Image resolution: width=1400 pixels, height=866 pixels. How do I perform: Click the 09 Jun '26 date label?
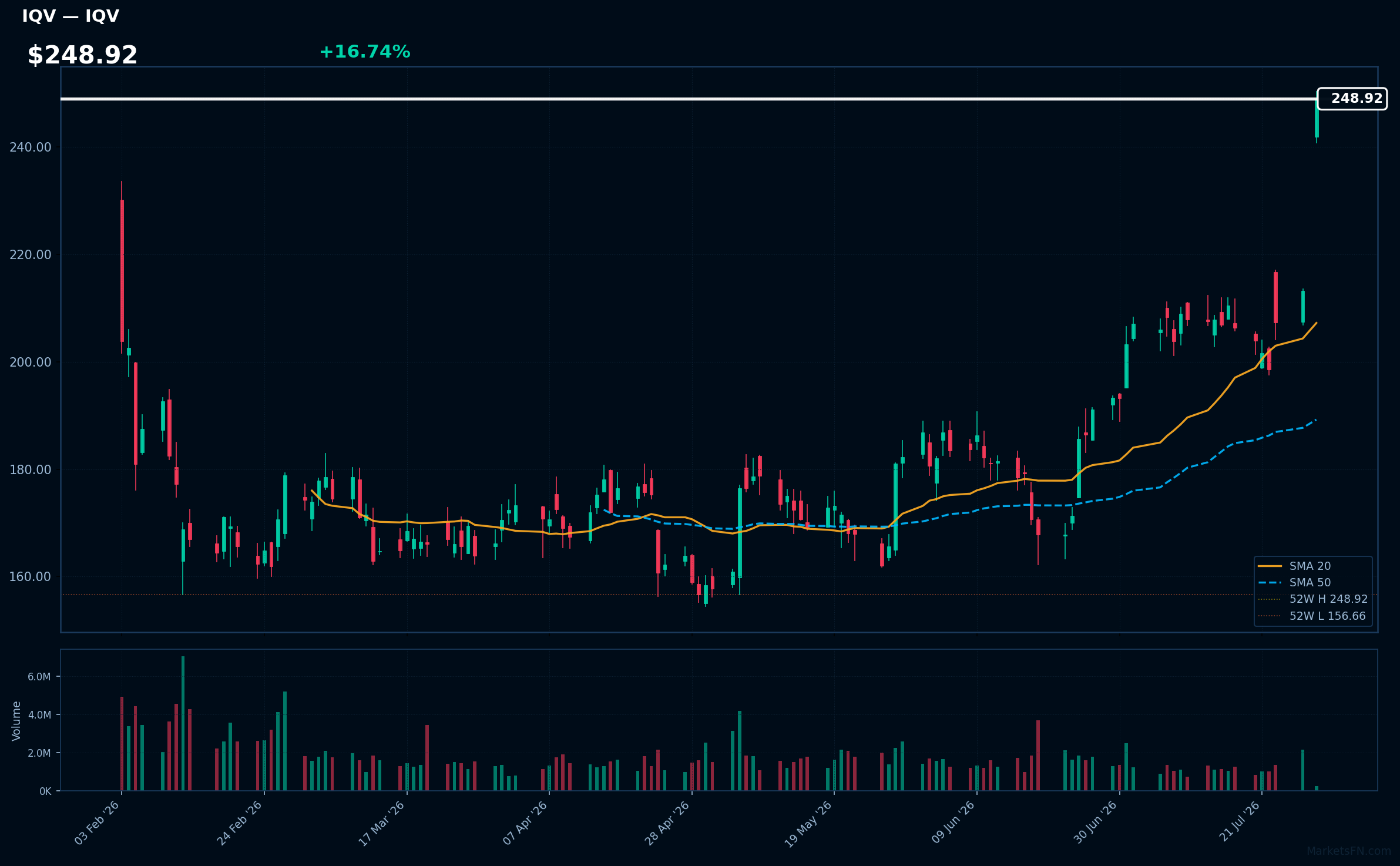[x=953, y=823]
